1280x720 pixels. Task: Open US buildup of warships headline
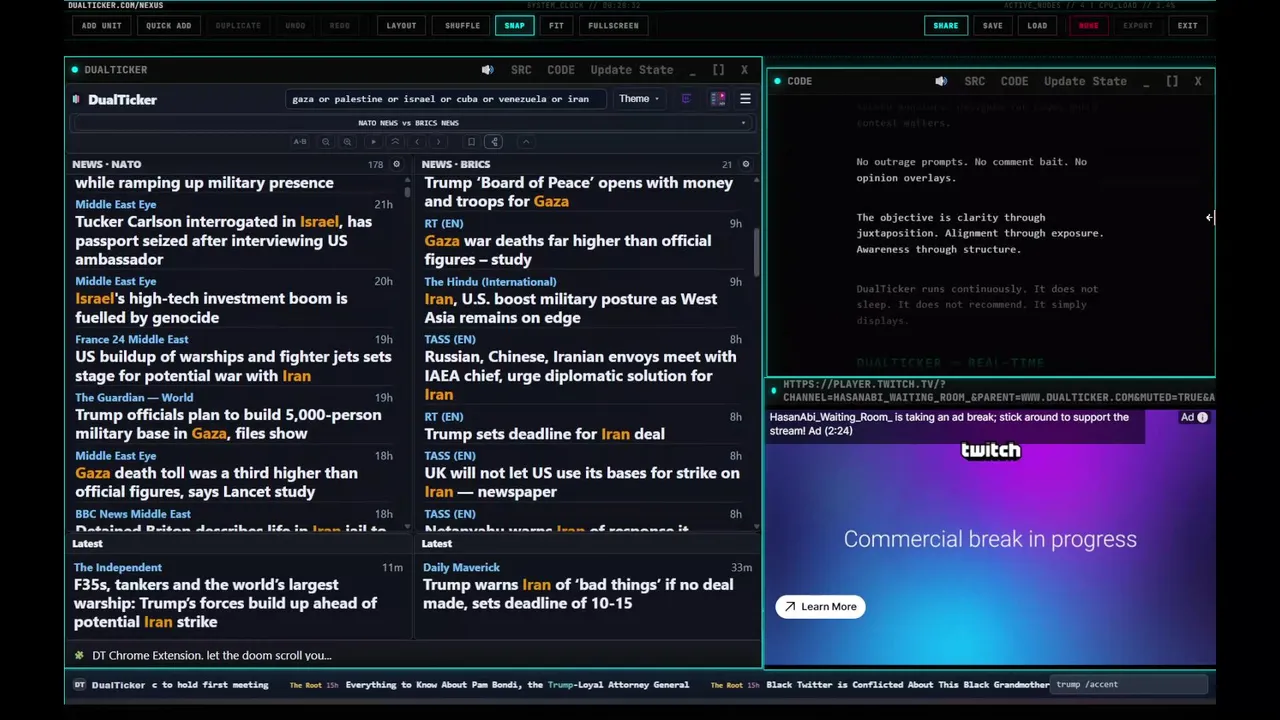(233, 366)
